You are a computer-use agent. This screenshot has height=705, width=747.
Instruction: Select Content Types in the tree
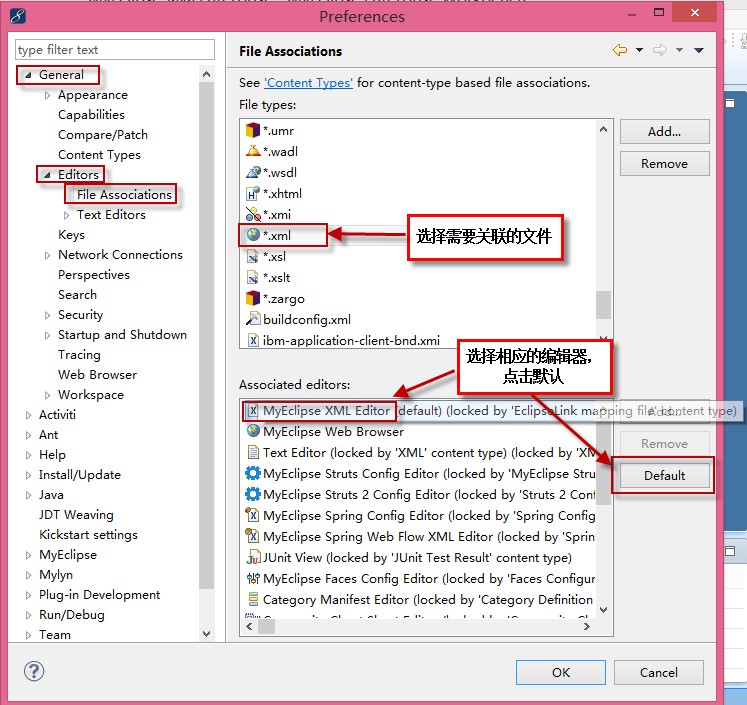coord(99,155)
